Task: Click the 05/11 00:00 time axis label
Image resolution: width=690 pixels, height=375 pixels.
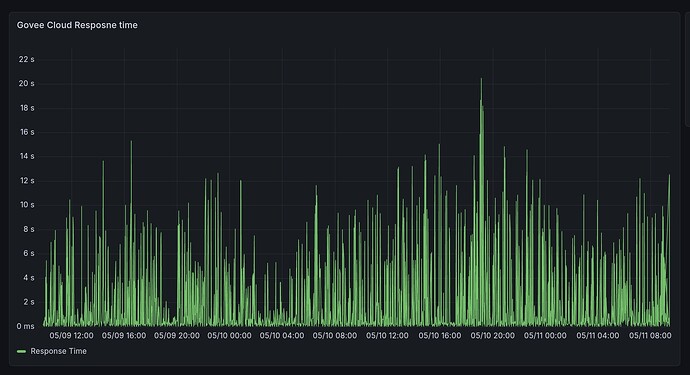Action: 545,335
